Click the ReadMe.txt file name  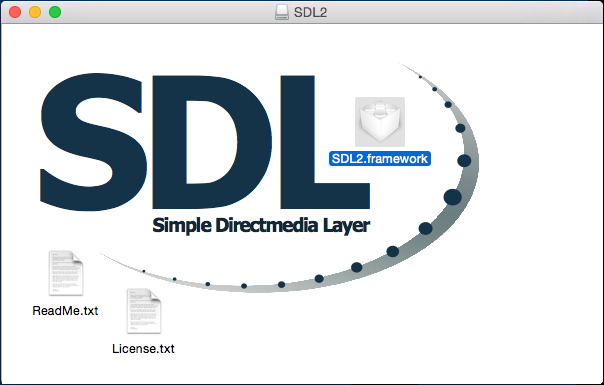(x=65, y=311)
